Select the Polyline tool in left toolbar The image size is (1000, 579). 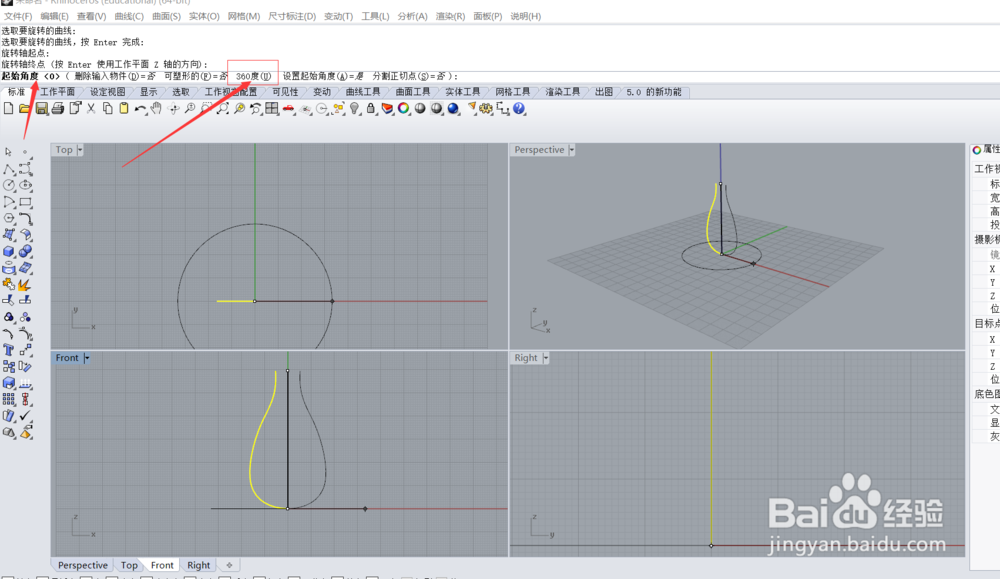point(9,169)
